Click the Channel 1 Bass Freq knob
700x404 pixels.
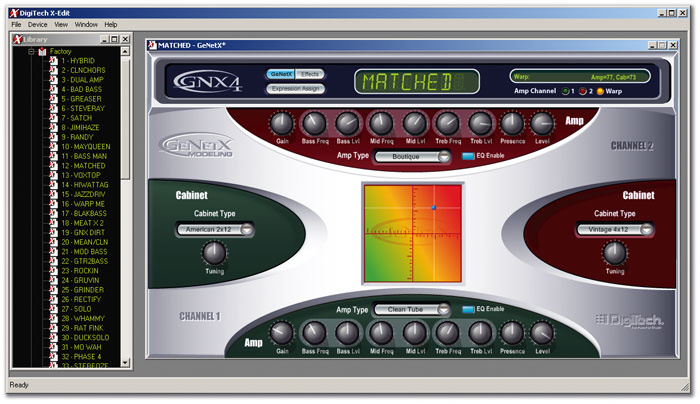[x=314, y=333]
